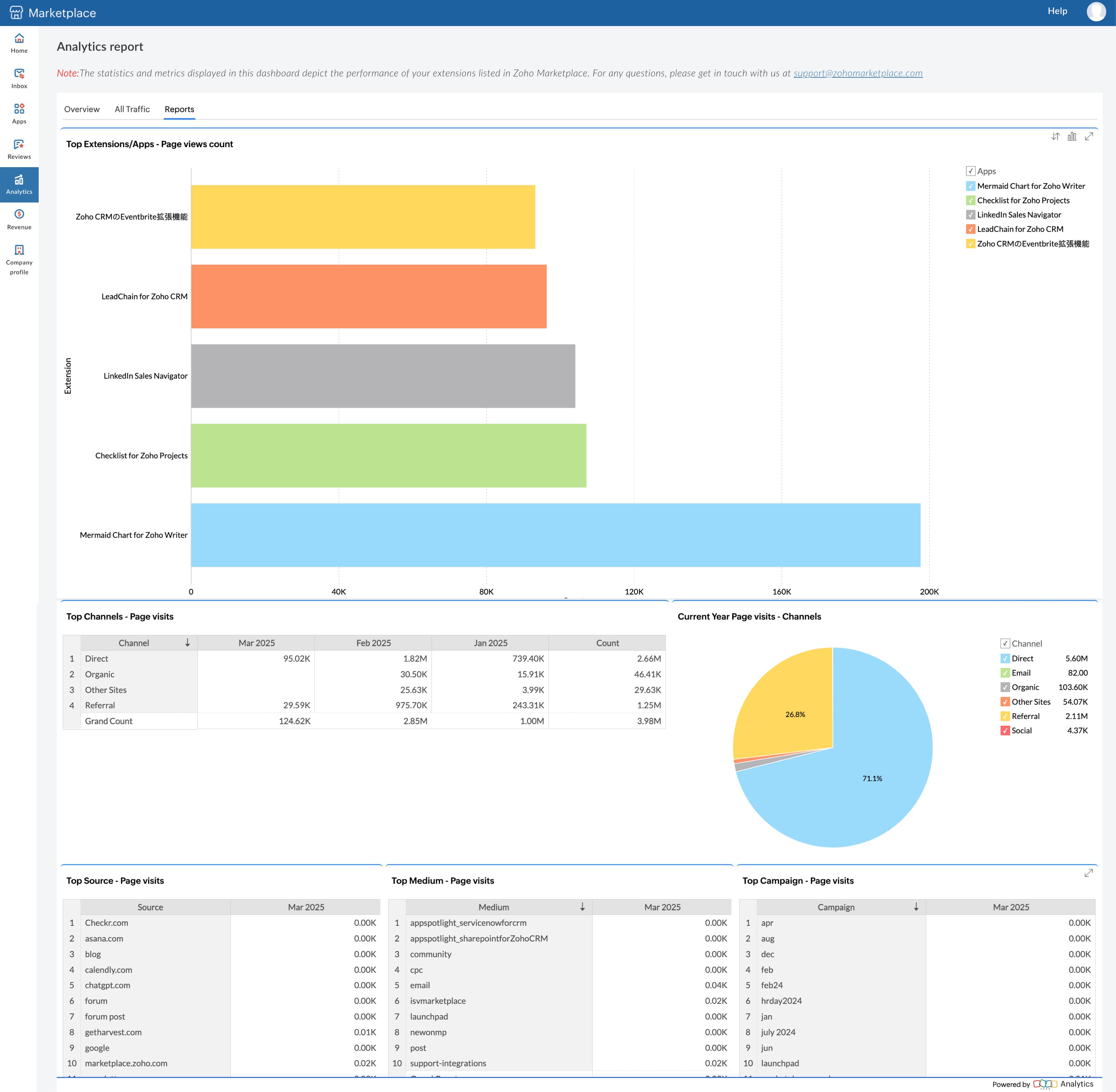The width and height of the screenshot is (1116, 1092).
Task: Switch to the Overview tab
Action: point(81,109)
